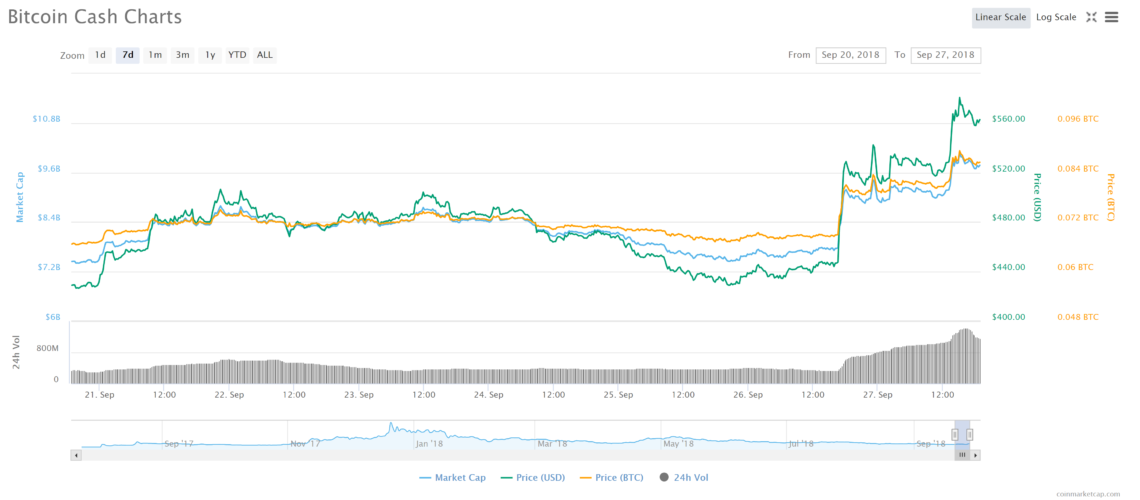
Task: Select the 7d zoom range
Action: coord(128,55)
